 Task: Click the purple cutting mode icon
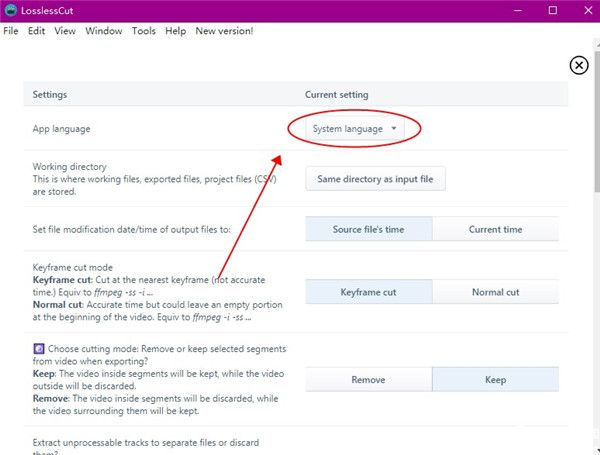click(39, 349)
